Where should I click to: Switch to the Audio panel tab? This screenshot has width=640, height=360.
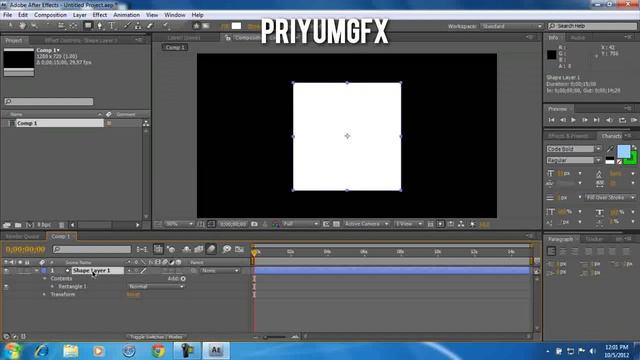coord(578,38)
